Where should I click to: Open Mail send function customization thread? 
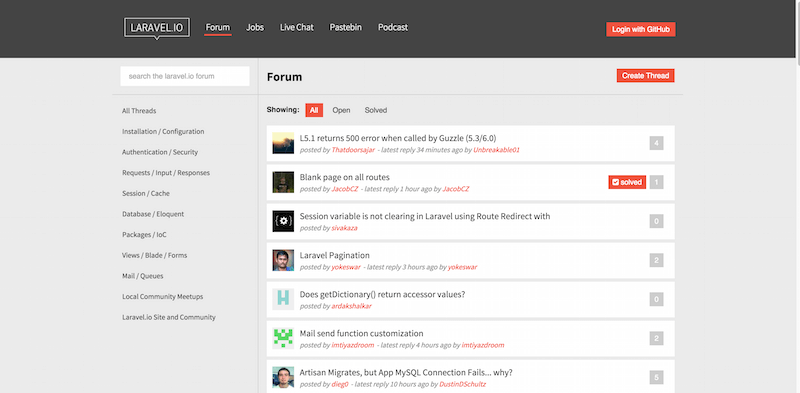point(362,333)
